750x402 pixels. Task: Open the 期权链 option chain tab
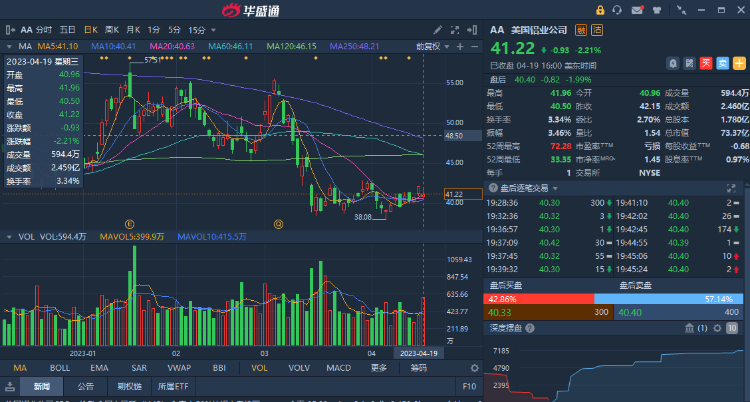click(x=131, y=387)
